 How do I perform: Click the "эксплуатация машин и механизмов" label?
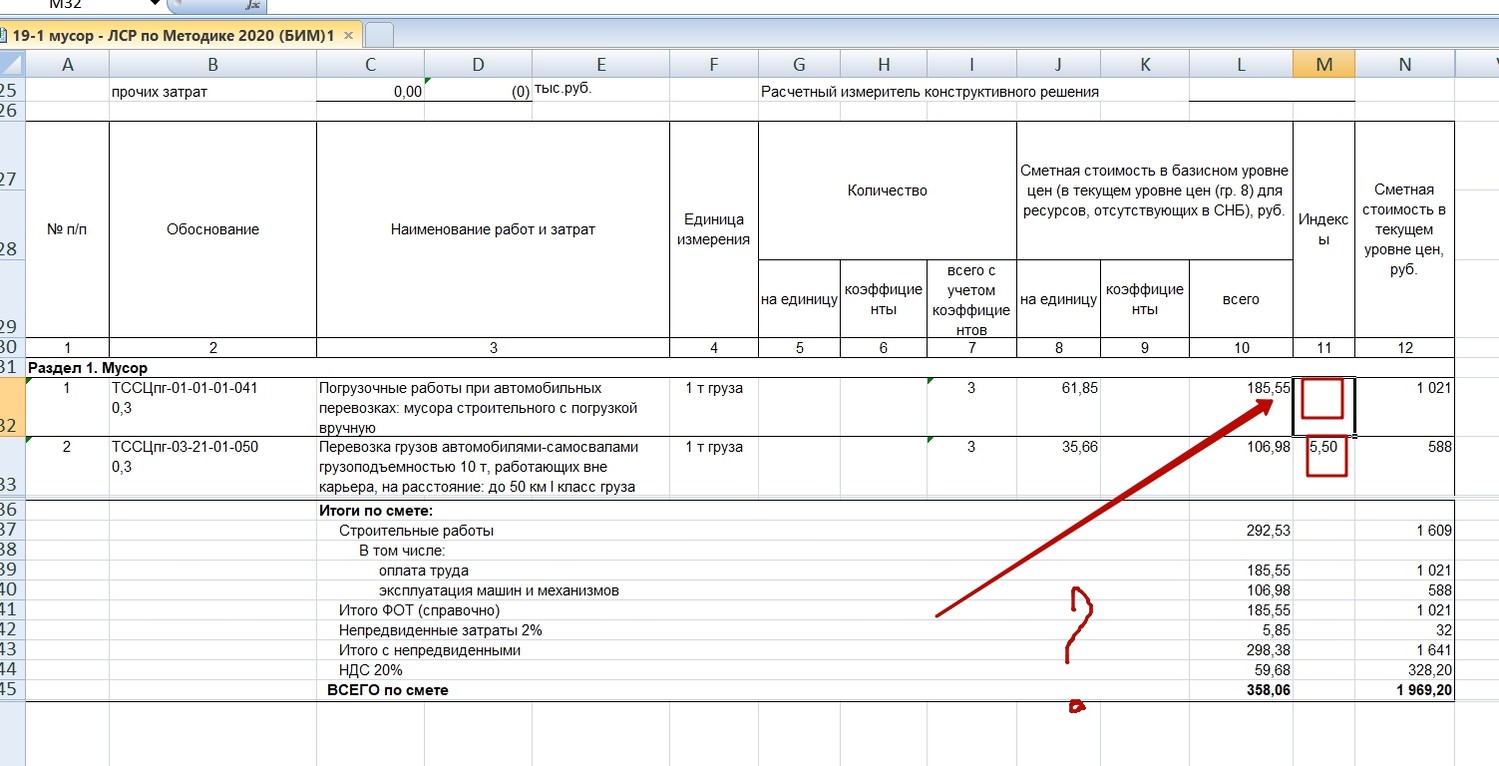click(499, 590)
